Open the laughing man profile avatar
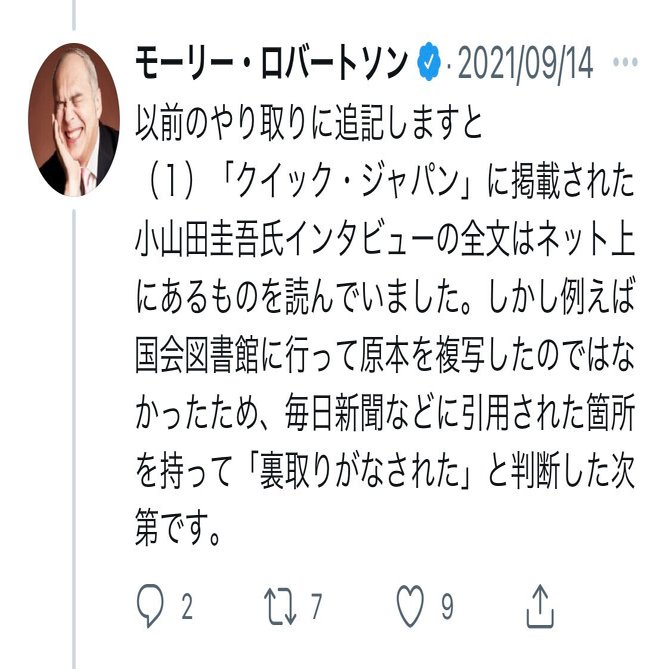 [74, 119]
